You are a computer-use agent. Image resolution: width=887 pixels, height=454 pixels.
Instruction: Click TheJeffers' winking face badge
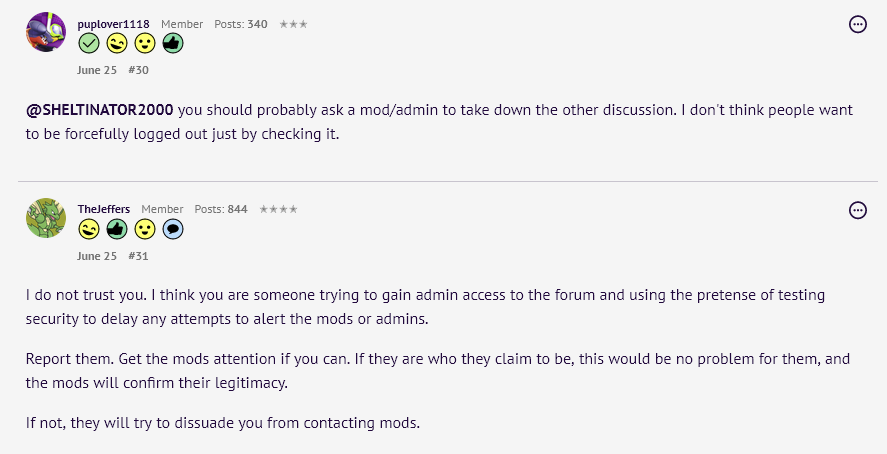pyautogui.click(x=89, y=229)
